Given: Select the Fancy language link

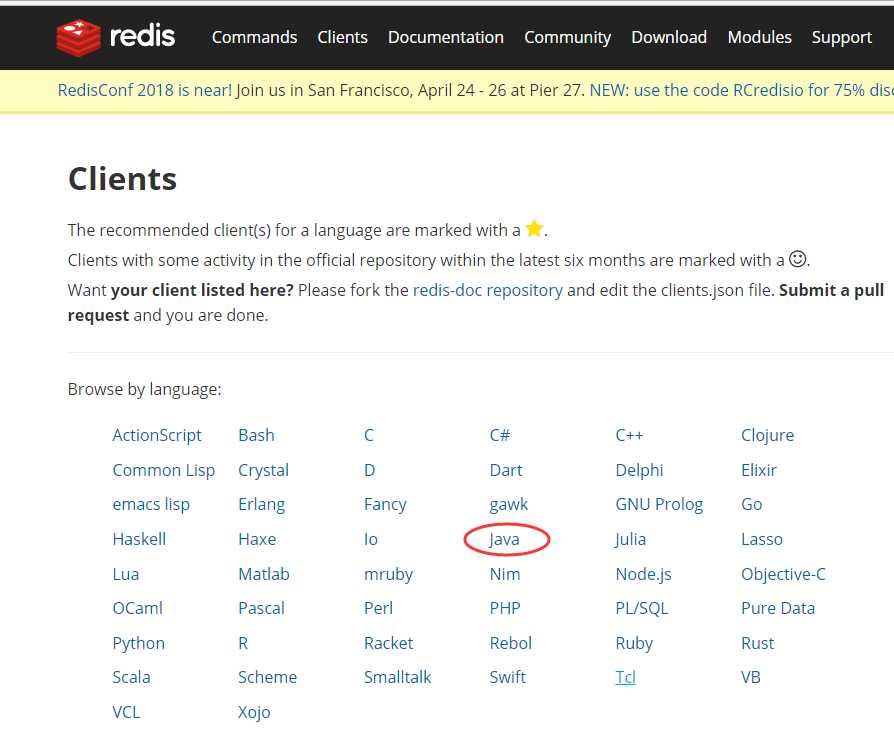Looking at the screenshot, I should click(385, 505).
